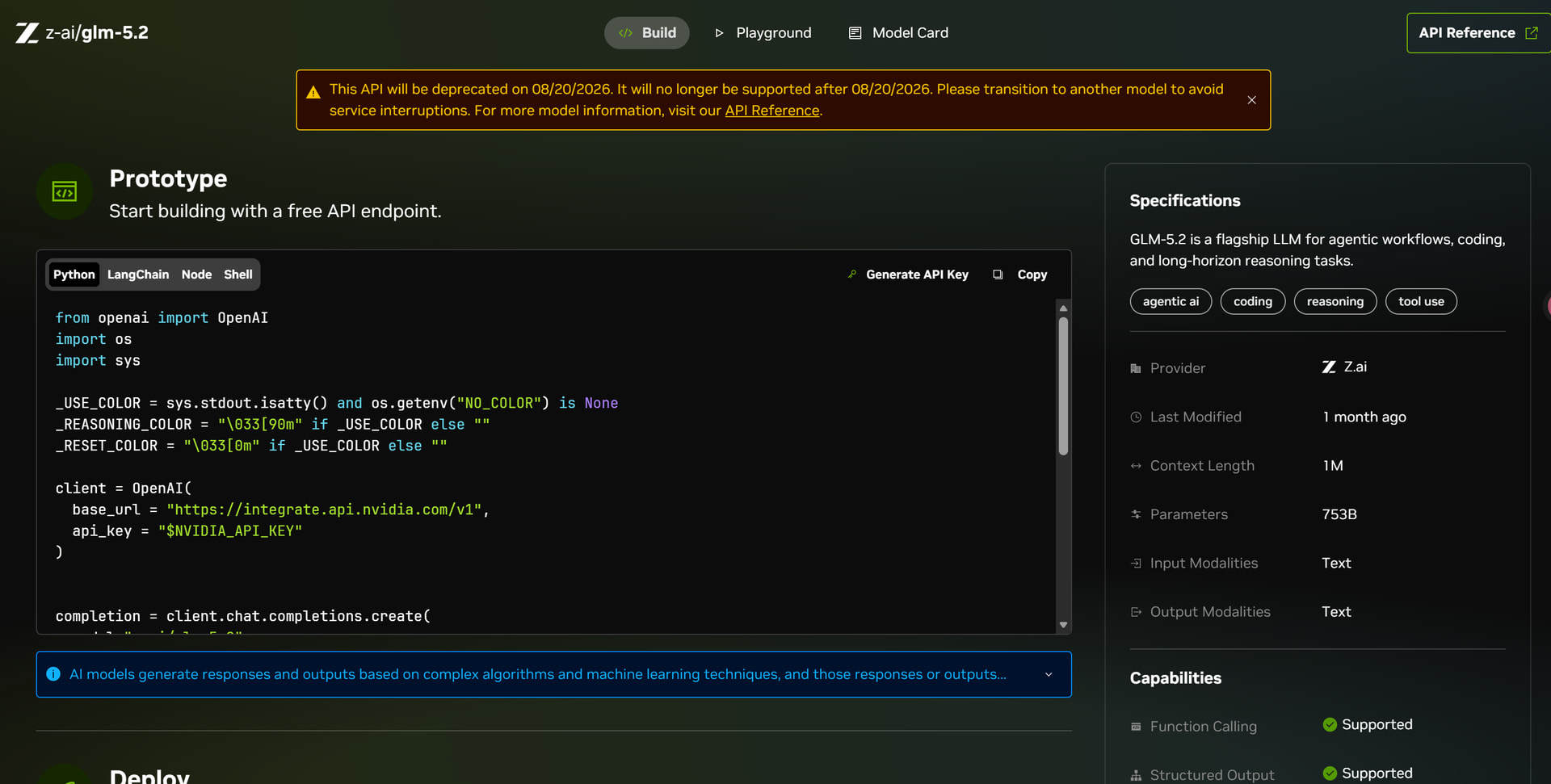
Task: Click the reasoning tag
Action: pos(1335,301)
